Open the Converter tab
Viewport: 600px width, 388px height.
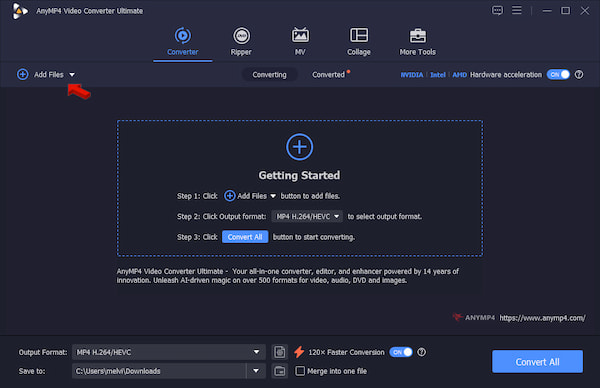pyautogui.click(x=183, y=42)
